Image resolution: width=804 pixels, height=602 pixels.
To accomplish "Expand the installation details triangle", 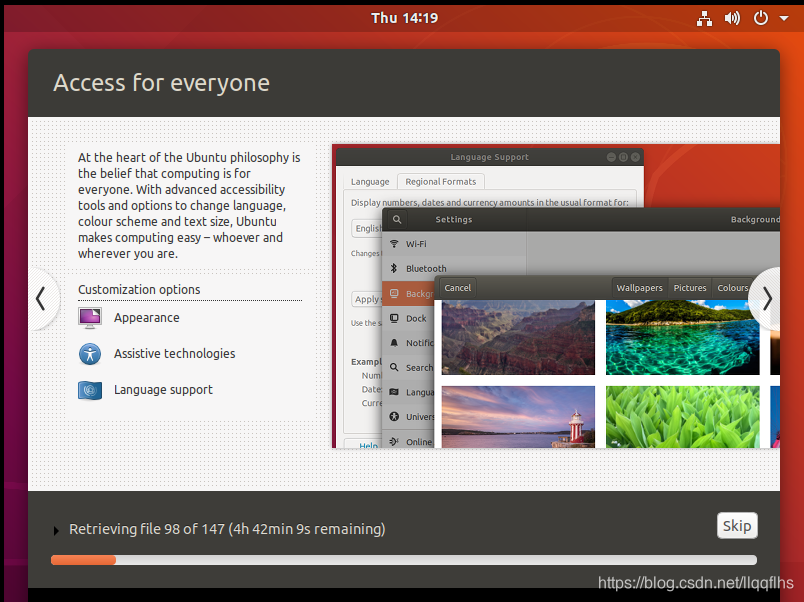I will [56, 531].
